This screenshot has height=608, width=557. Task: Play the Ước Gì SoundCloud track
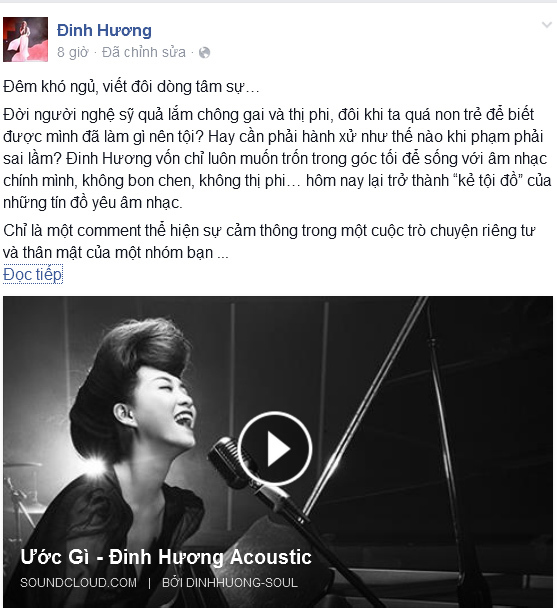[275, 449]
